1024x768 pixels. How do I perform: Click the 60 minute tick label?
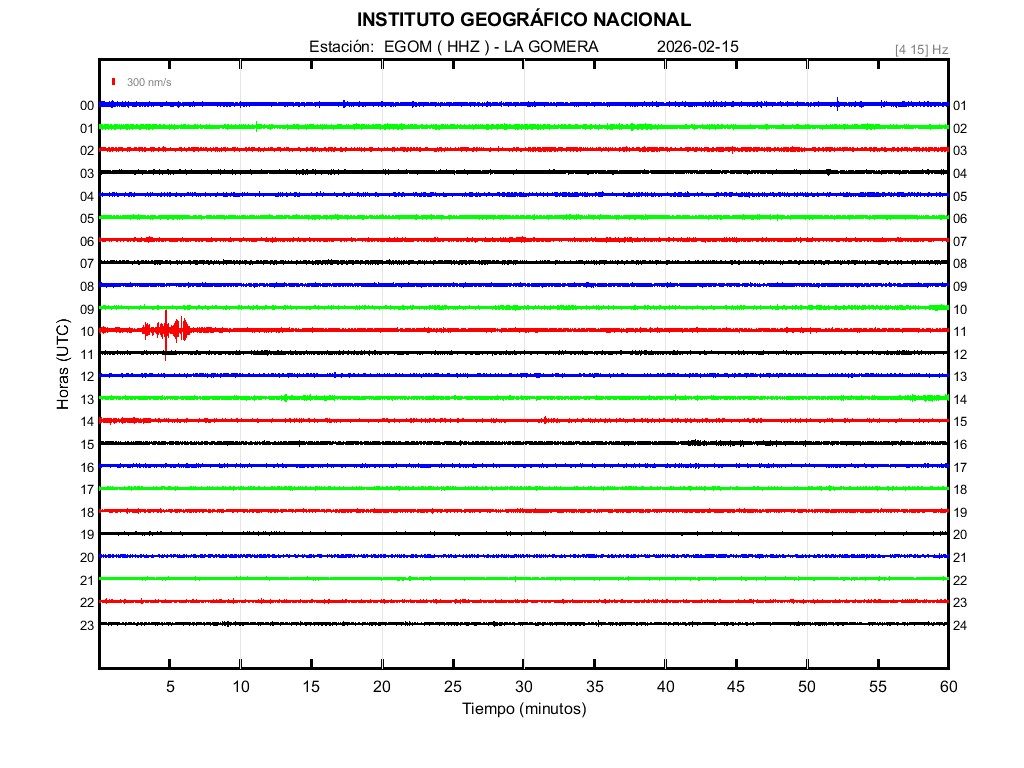pyautogui.click(x=947, y=686)
